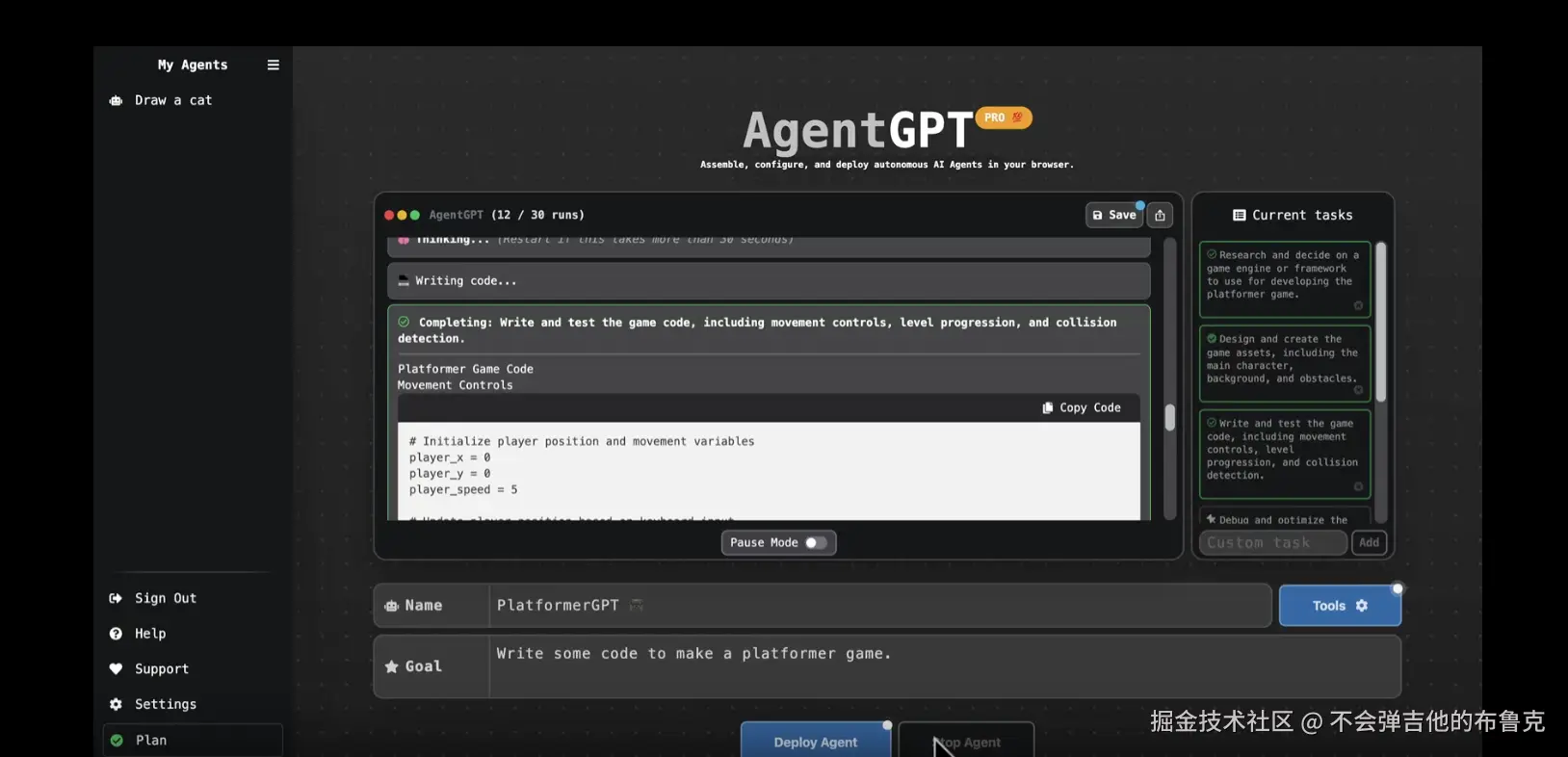Open the Draw a cat agent
Screen dimensions: 1568x757
coord(173,100)
